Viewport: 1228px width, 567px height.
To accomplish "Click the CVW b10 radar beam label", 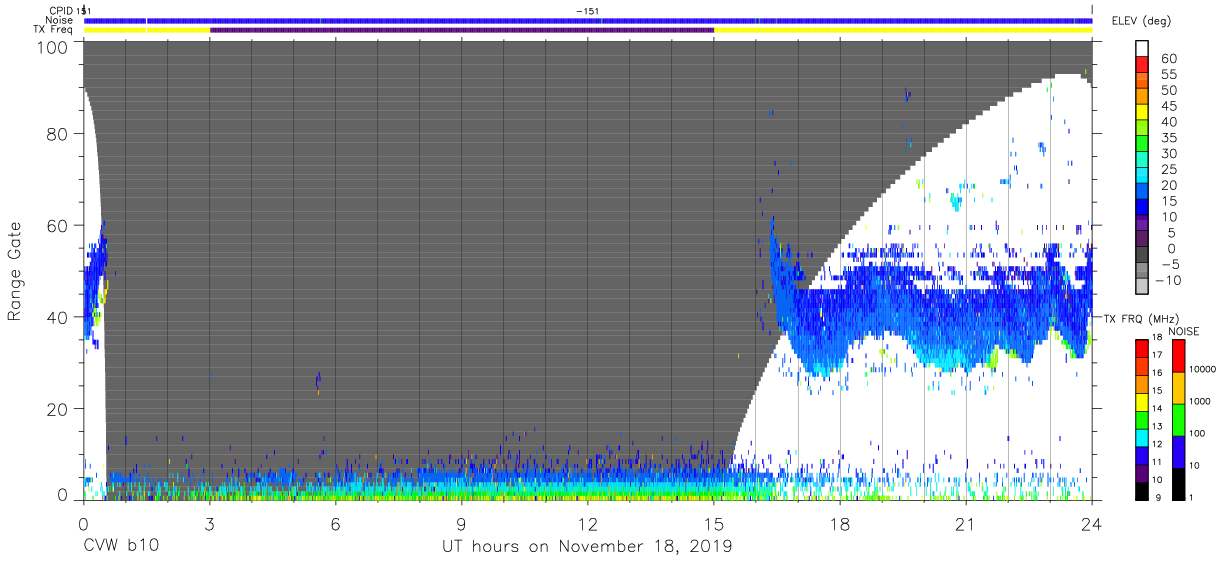I will pyautogui.click(x=120, y=547).
